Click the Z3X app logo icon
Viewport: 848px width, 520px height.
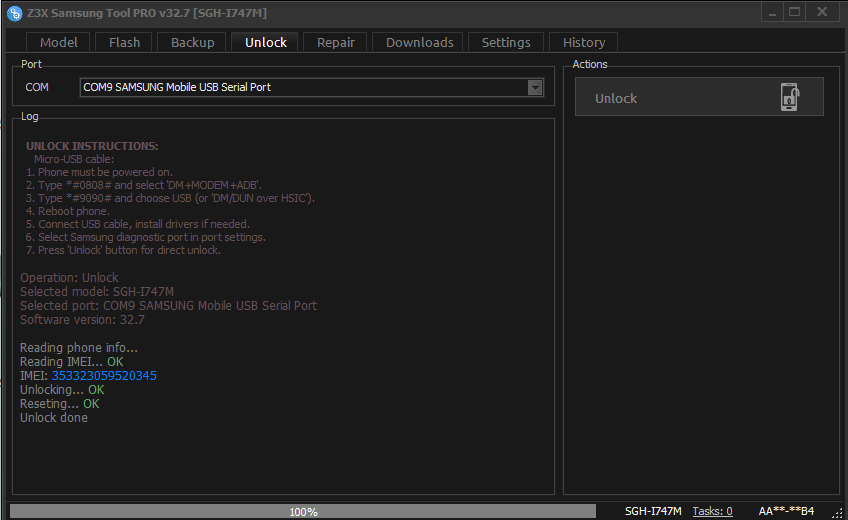pyautogui.click(x=15, y=14)
